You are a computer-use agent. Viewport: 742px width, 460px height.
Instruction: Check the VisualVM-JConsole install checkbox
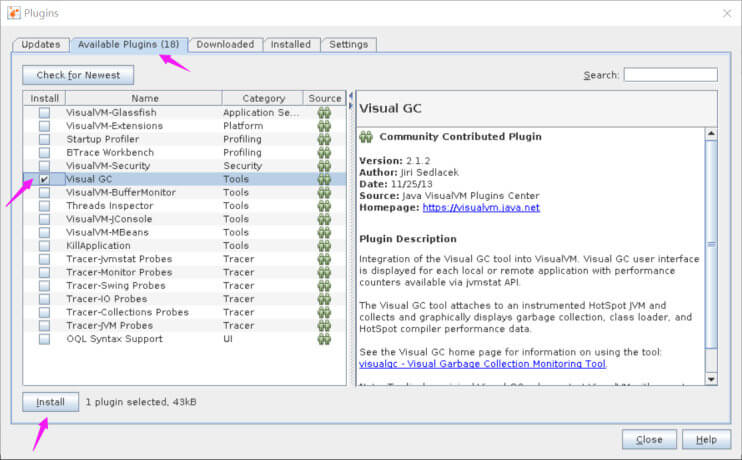[44, 219]
